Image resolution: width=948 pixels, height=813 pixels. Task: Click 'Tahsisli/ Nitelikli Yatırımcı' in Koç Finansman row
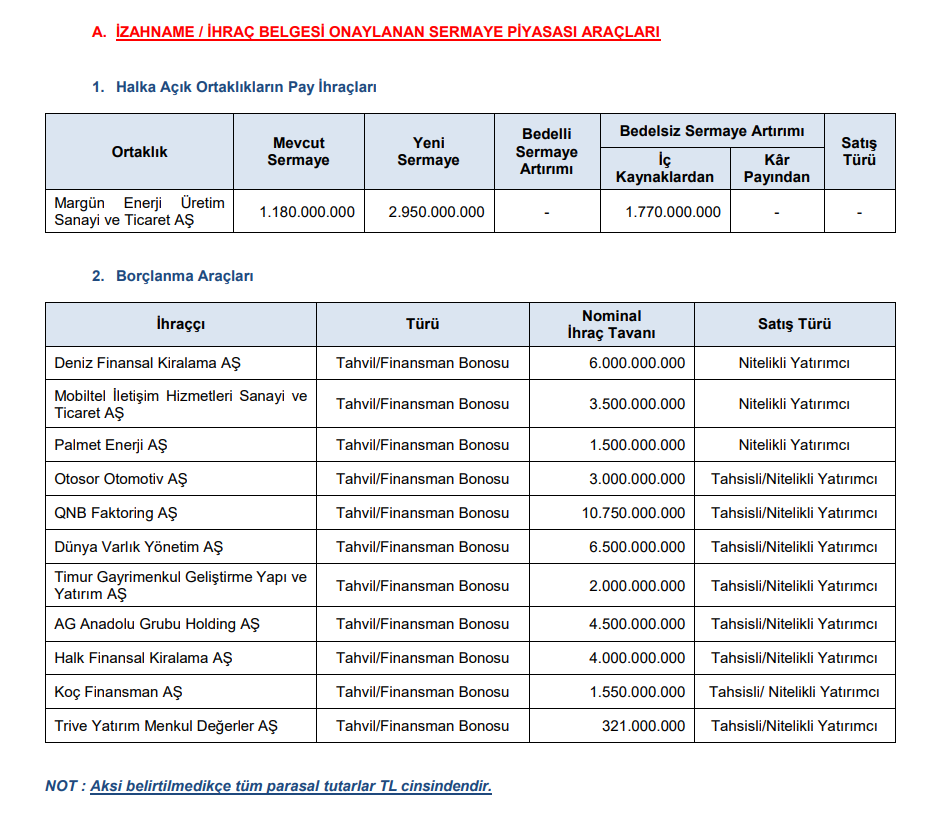(794, 692)
